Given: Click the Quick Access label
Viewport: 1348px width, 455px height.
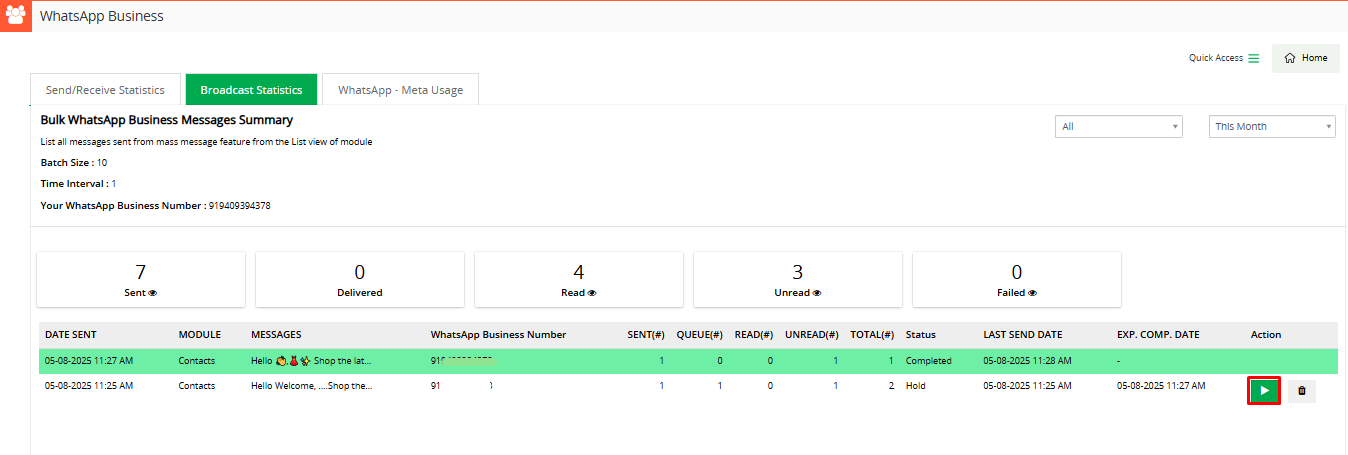Looking at the screenshot, I should pyautogui.click(x=1215, y=58).
